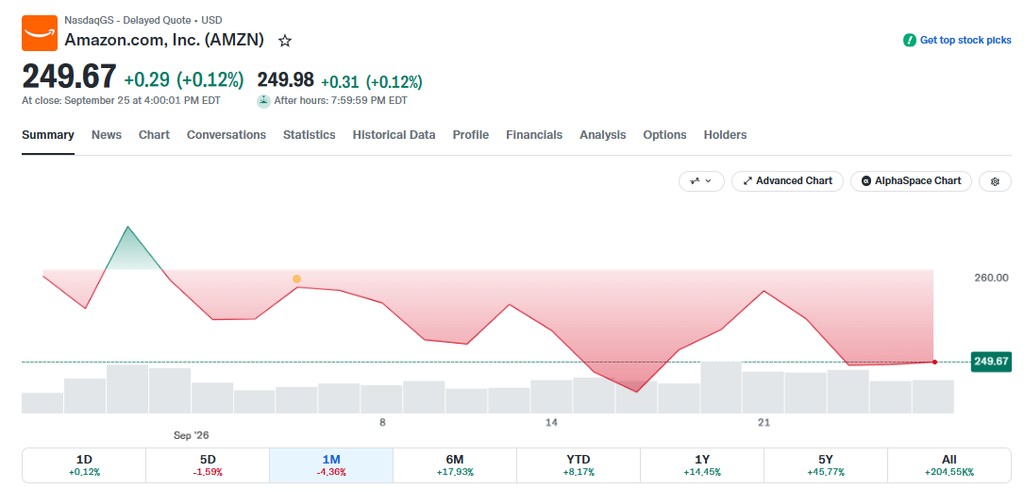Open the Options tab
Image resolution: width=1024 pixels, height=491 pixels.
665,135
